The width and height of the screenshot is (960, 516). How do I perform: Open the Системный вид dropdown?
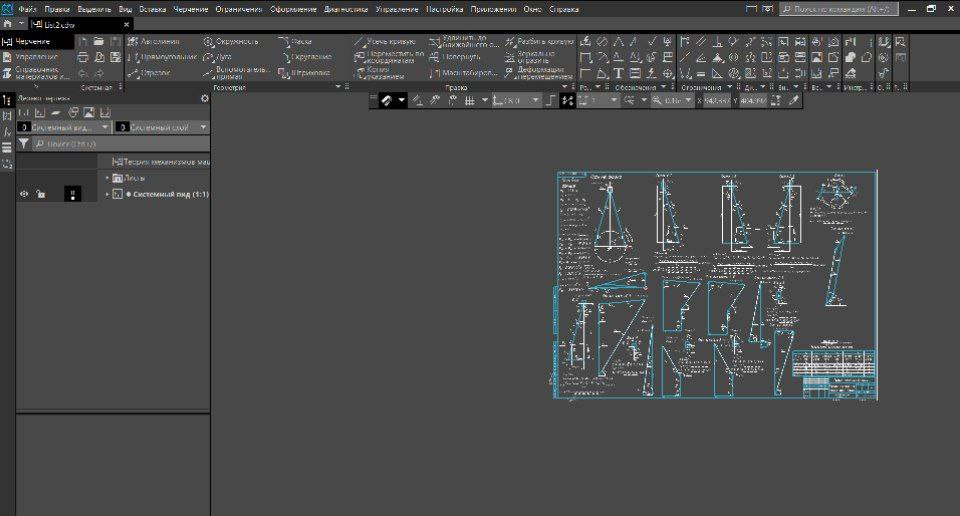click(x=105, y=128)
